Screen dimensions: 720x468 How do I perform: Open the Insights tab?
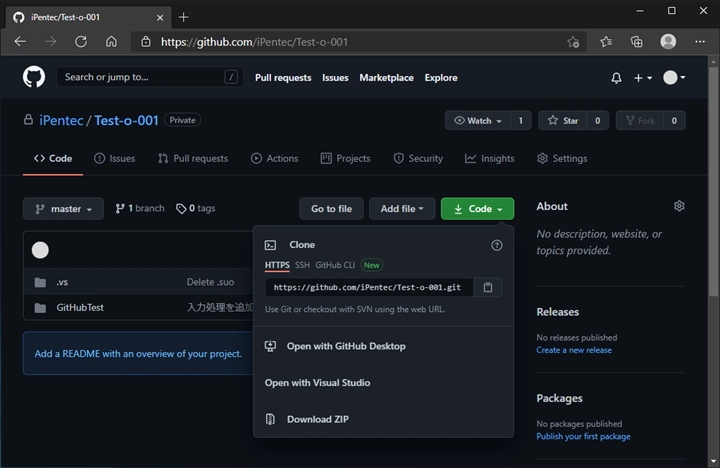coord(489,158)
